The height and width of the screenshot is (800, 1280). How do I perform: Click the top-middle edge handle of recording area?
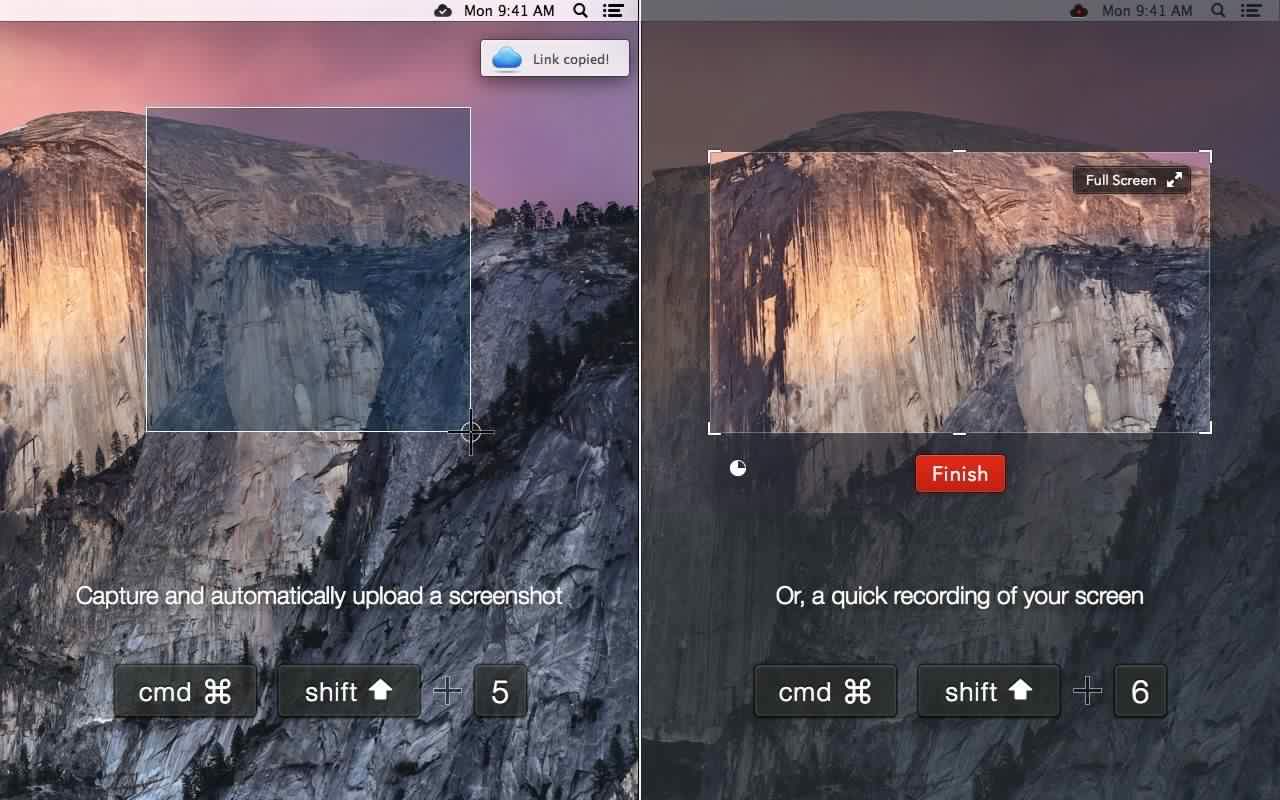[x=960, y=152]
